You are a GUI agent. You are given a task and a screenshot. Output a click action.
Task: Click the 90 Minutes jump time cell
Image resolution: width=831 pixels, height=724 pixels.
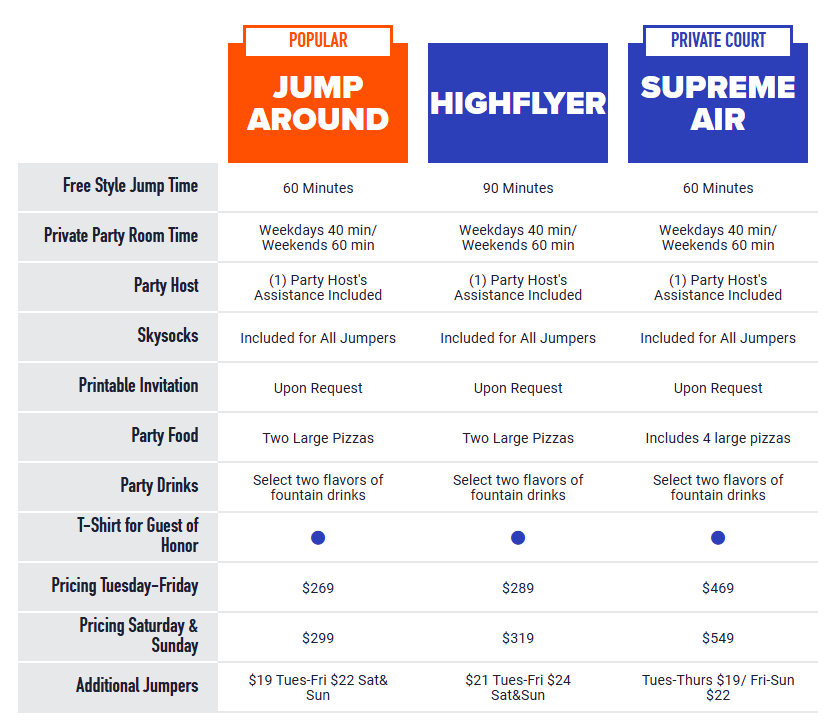tap(518, 188)
